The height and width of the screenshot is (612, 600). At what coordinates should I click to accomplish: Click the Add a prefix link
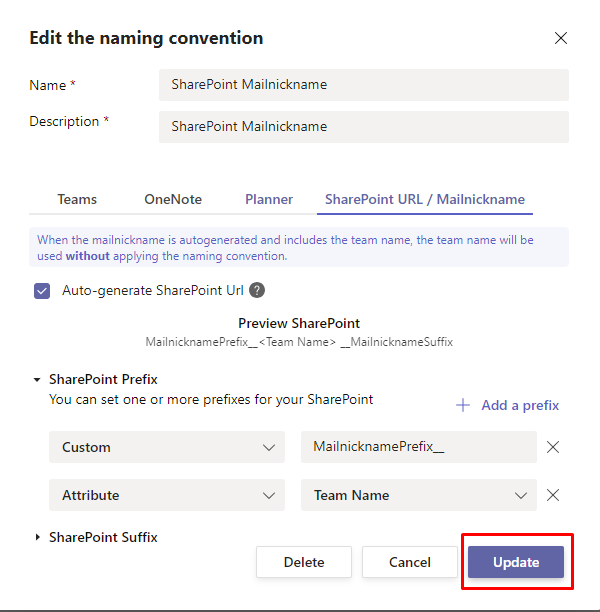tap(507, 405)
